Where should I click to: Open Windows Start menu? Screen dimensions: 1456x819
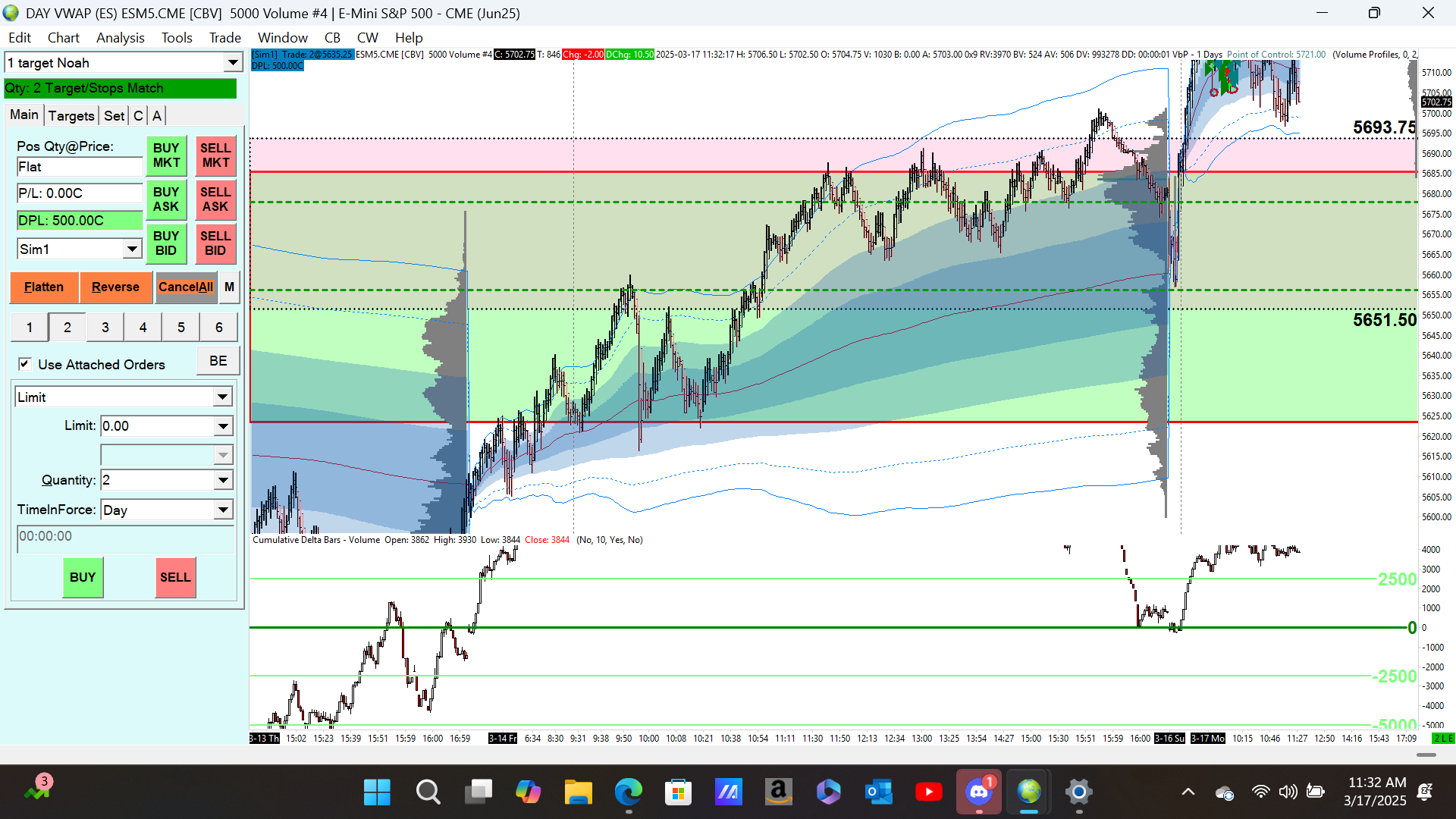377,792
